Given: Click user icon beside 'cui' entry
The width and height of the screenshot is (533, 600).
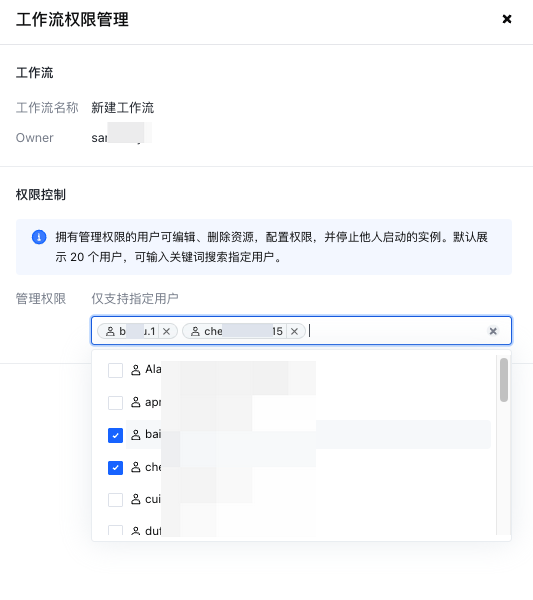Looking at the screenshot, I should click(x=136, y=499).
